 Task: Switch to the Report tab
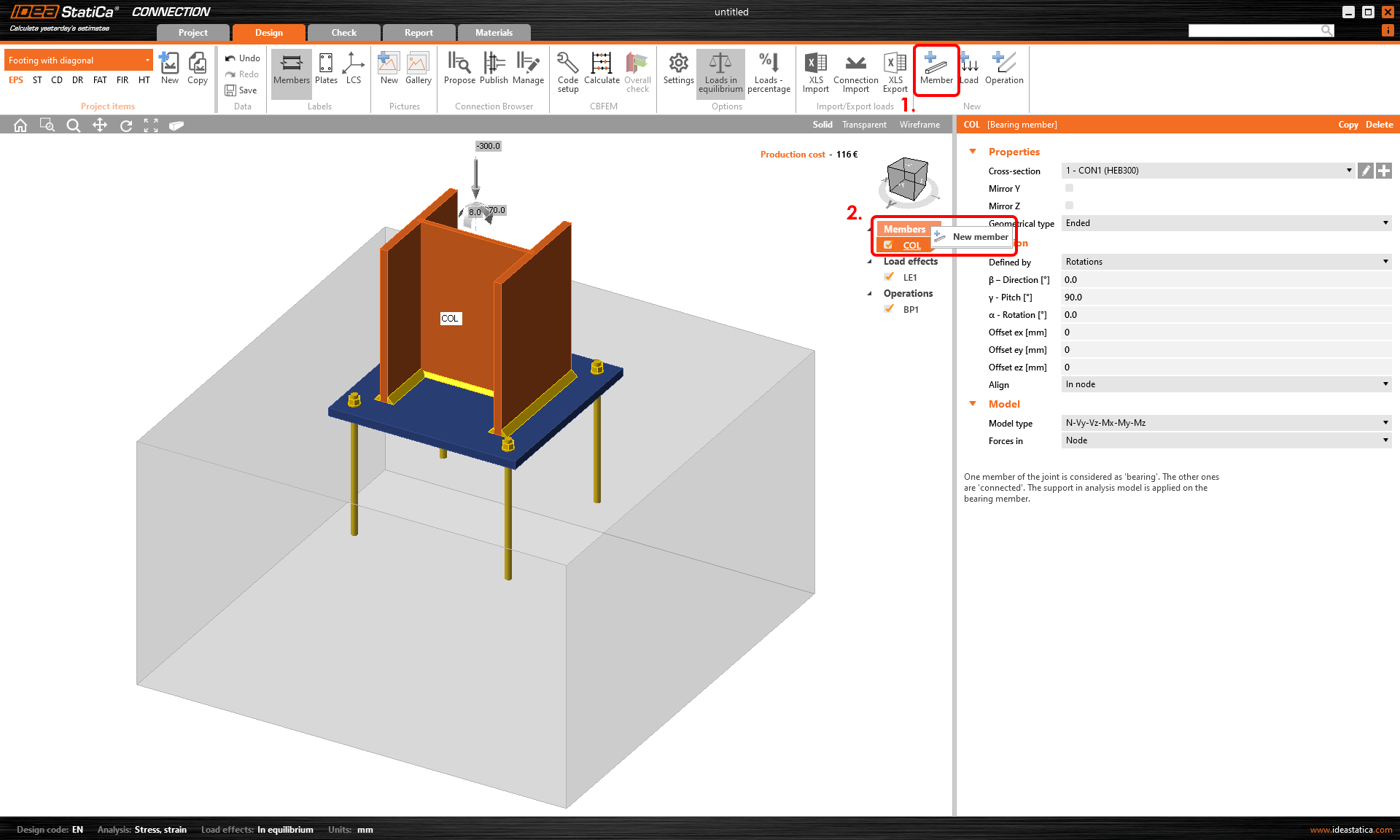coord(418,32)
